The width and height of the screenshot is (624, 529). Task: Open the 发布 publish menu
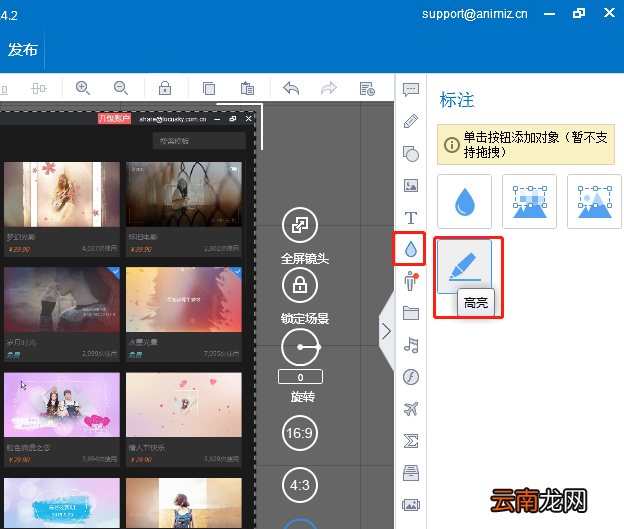pos(23,50)
